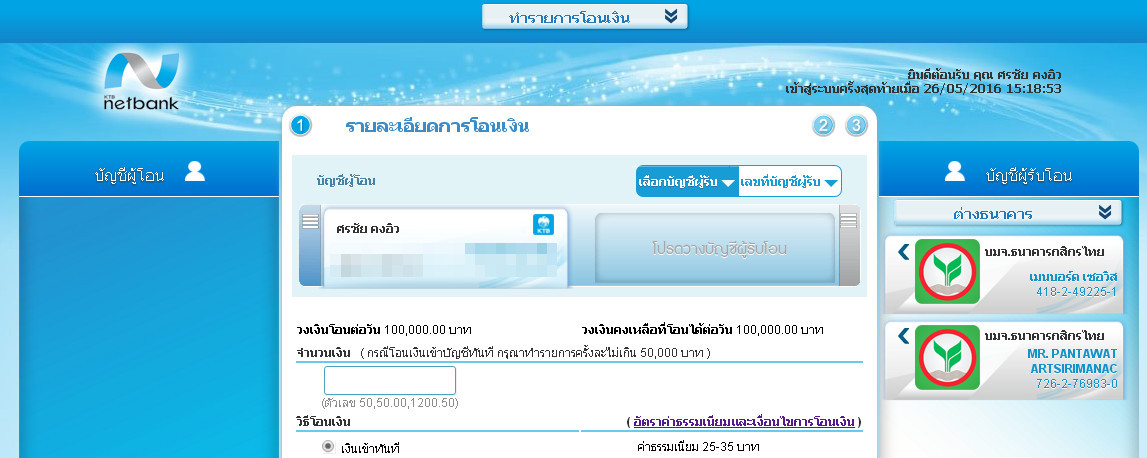Click the person icon beside บัญชีผู้โอน
Viewport: 1147px width, 458px height.
click(195, 171)
